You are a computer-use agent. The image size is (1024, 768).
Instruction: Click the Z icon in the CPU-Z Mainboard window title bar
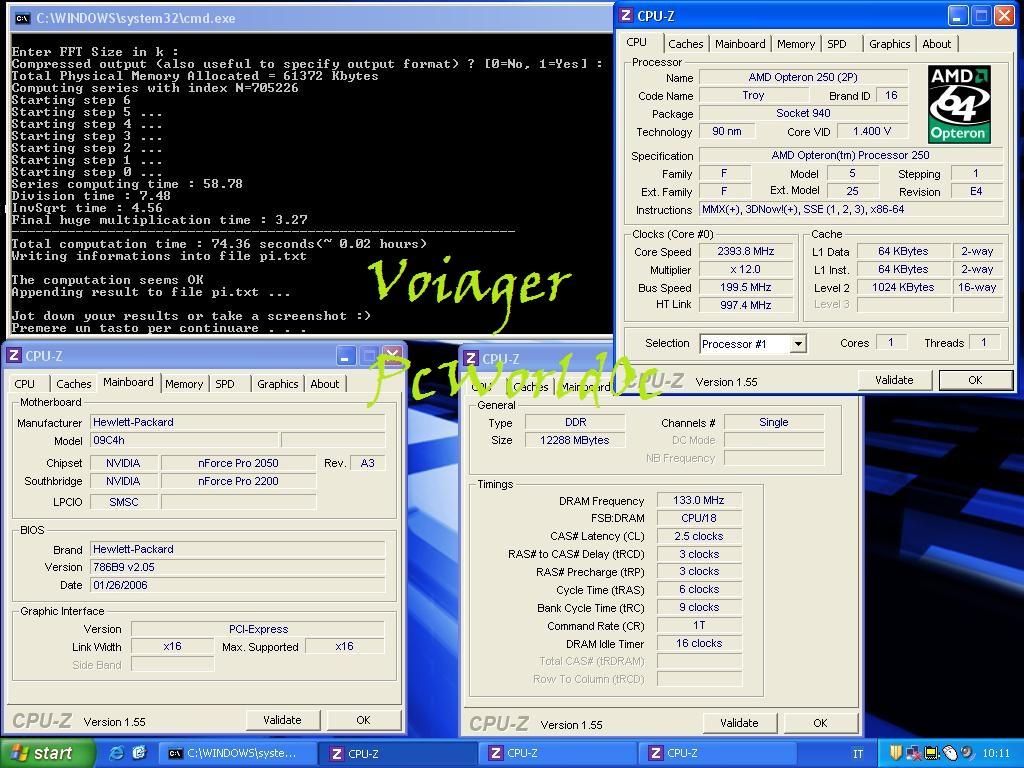click(x=14, y=356)
